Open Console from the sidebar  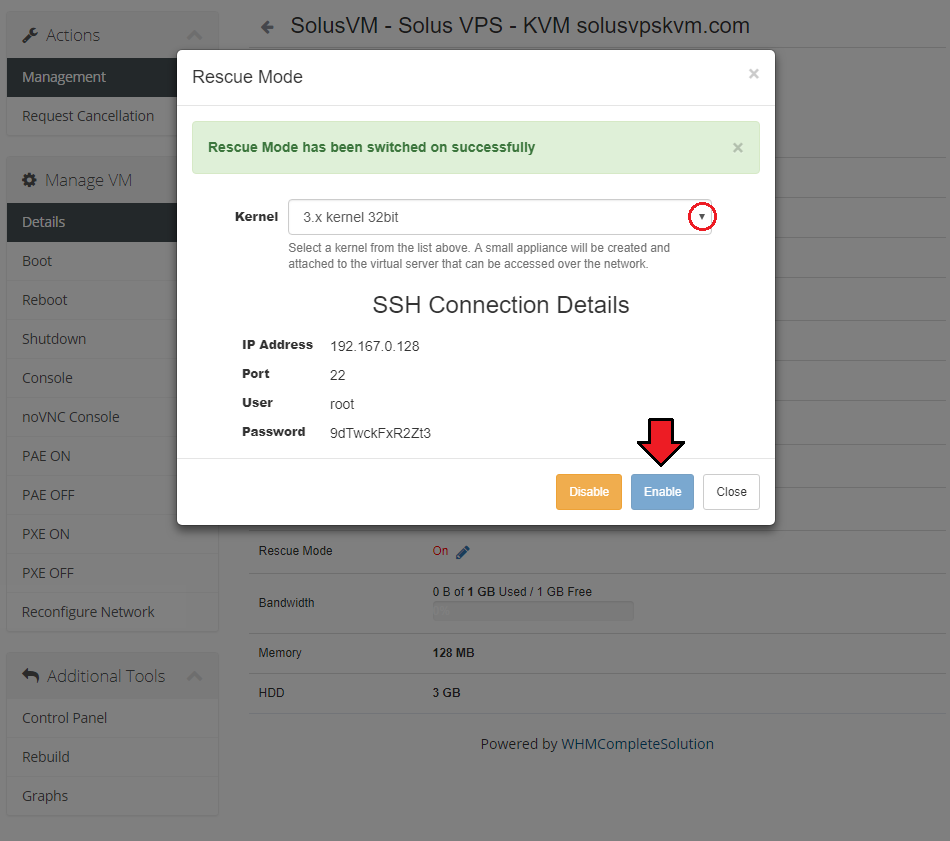point(92,378)
